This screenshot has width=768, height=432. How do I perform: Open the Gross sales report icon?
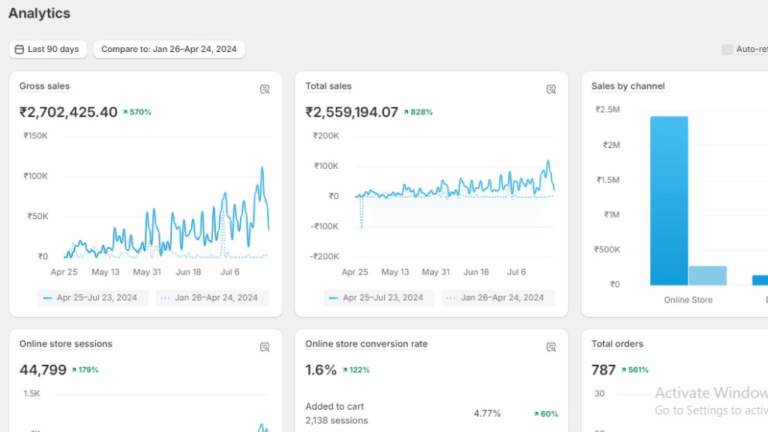(x=265, y=89)
